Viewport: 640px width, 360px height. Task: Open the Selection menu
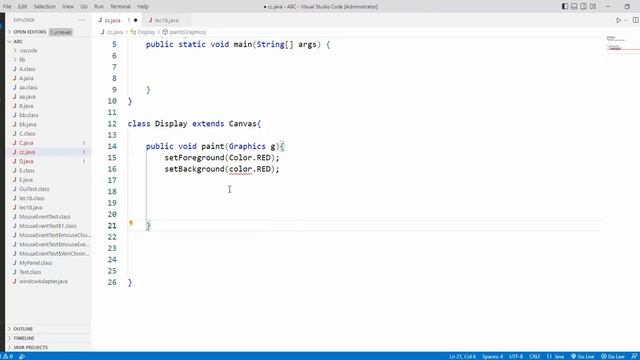pos(44,7)
